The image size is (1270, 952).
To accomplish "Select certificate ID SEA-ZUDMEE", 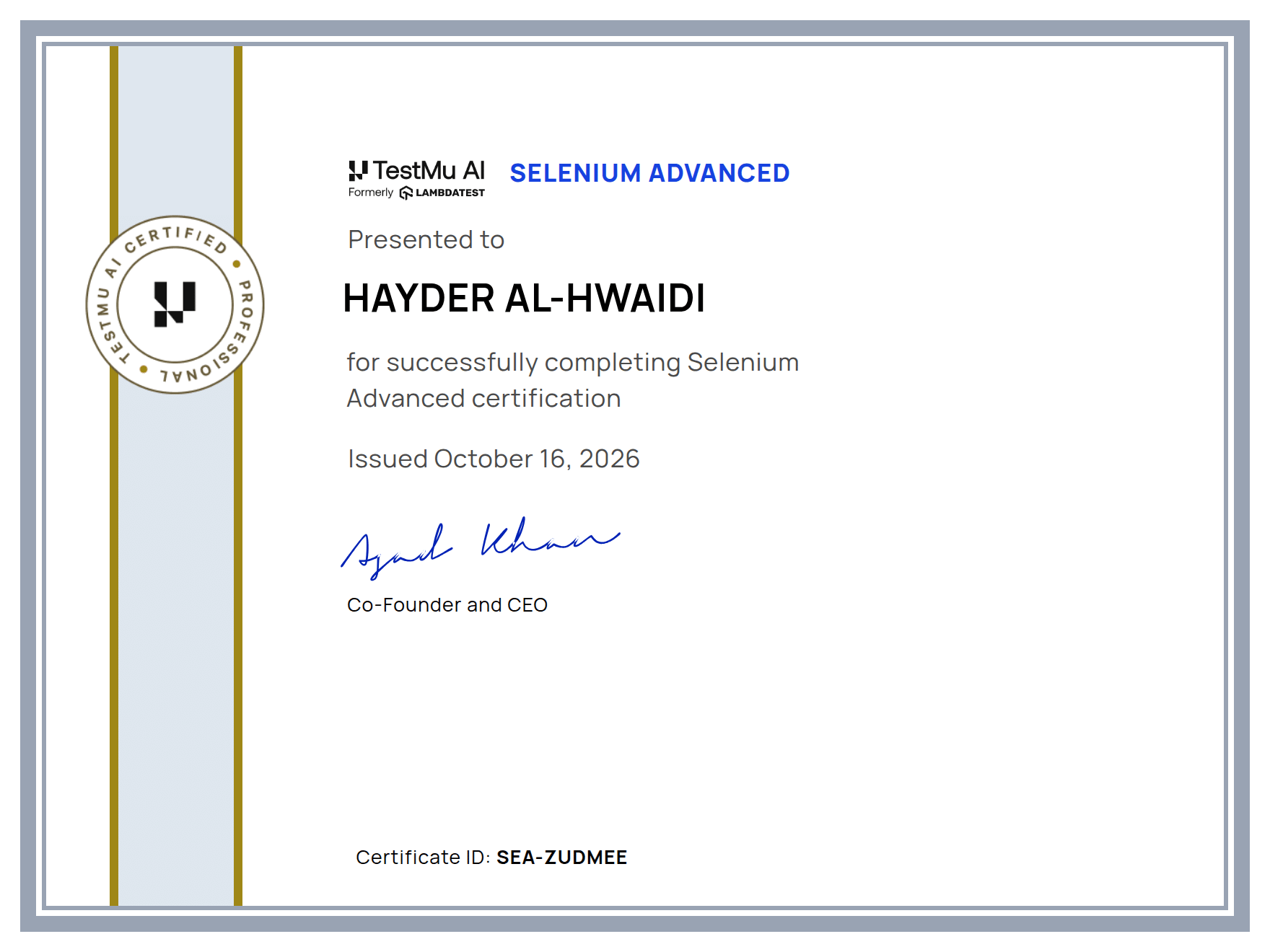I will (x=562, y=857).
